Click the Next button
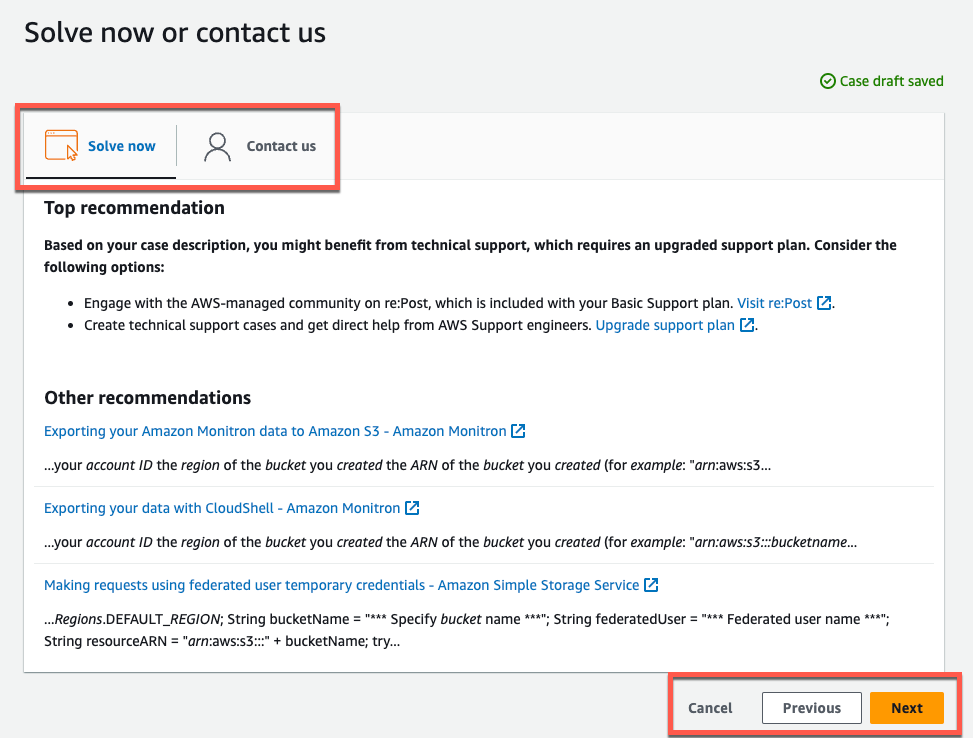973x738 pixels. [x=907, y=707]
